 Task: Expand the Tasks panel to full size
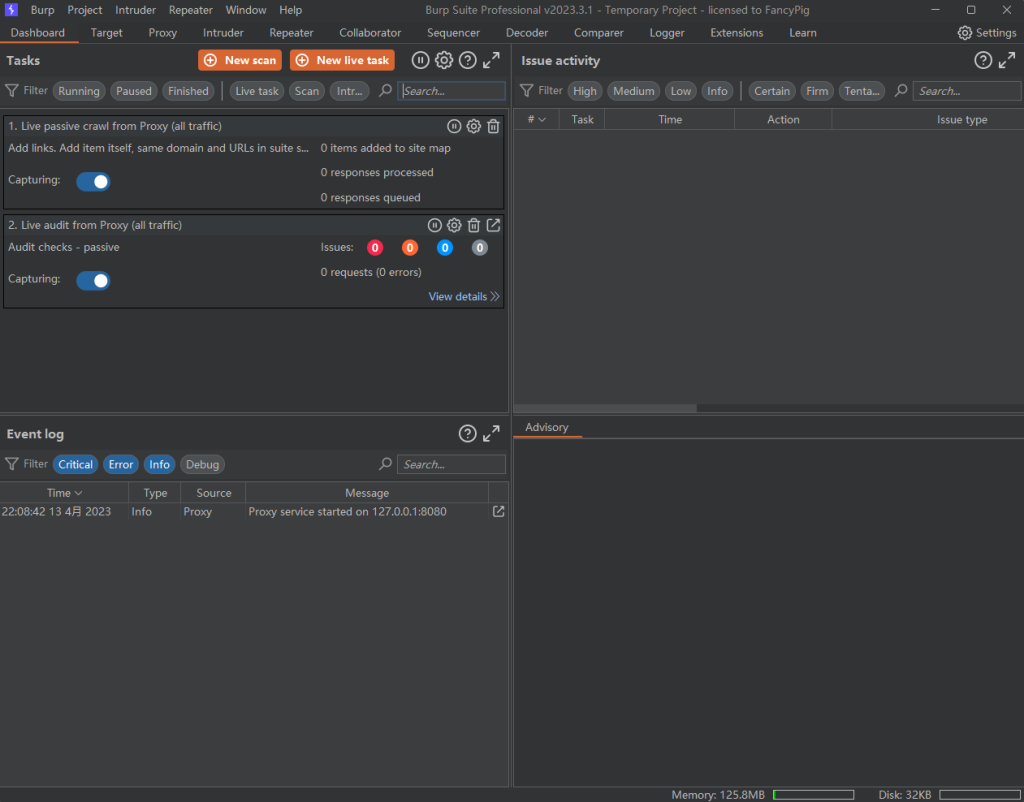(491, 61)
